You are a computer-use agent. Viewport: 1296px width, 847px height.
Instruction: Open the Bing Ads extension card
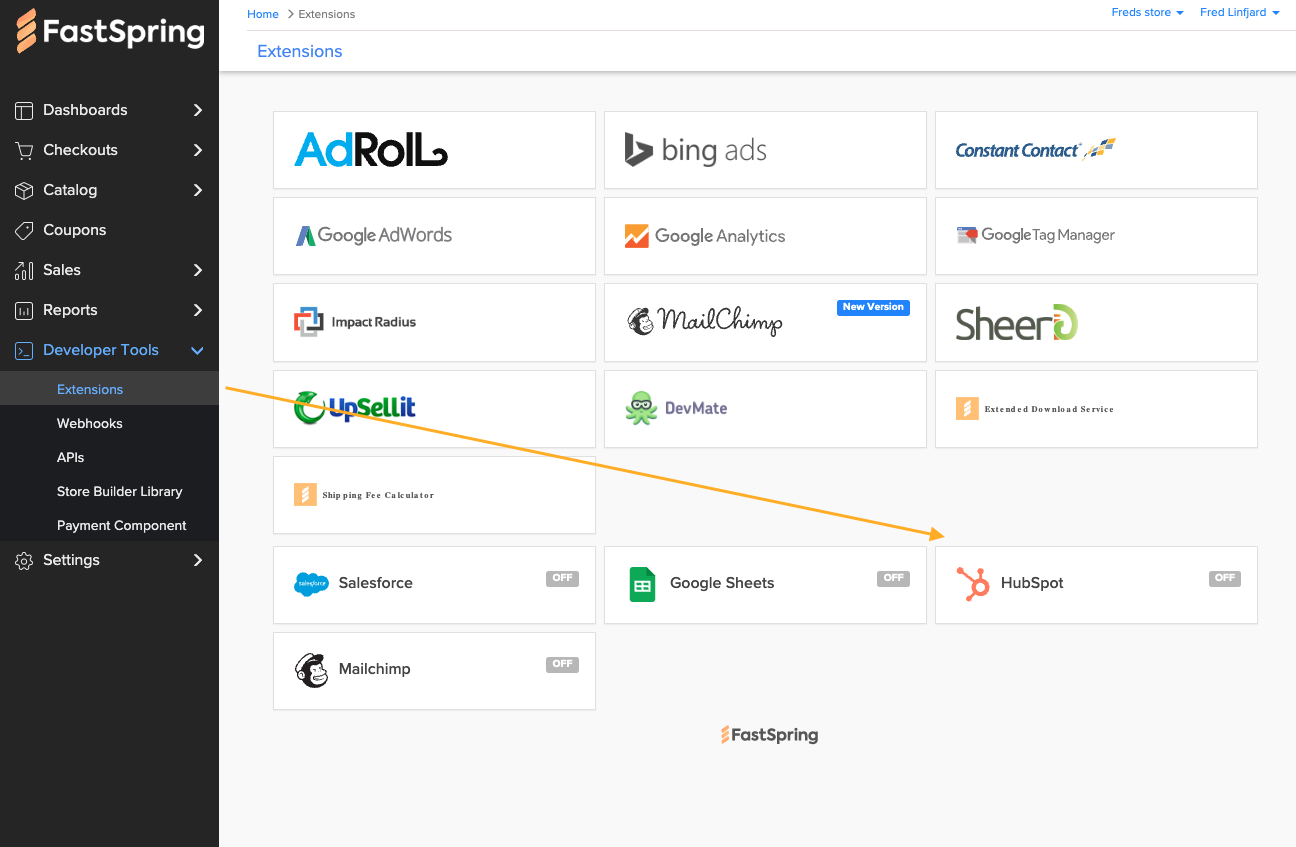coord(765,150)
